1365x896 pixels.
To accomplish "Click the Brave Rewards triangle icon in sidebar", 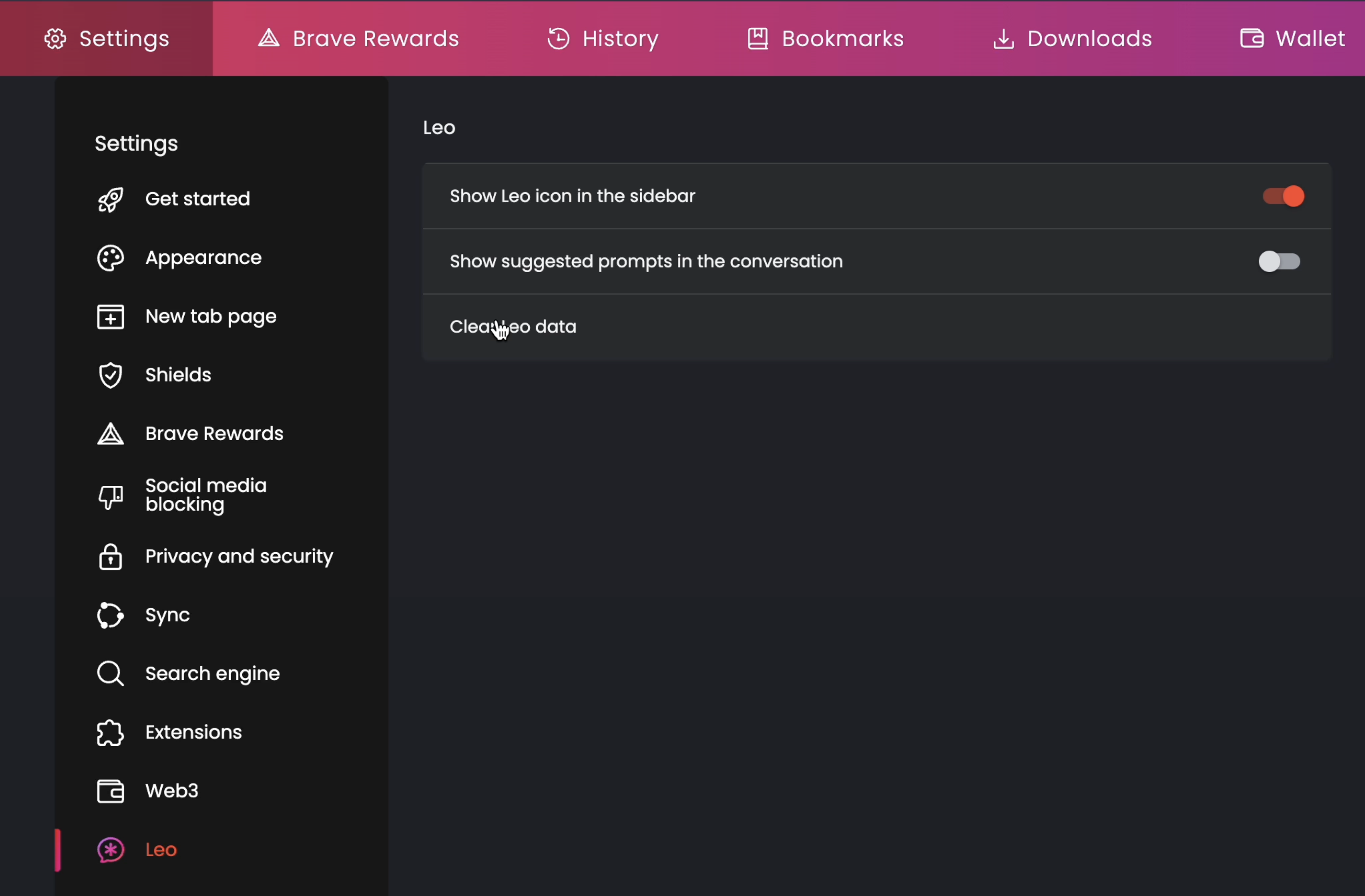I will (110, 434).
